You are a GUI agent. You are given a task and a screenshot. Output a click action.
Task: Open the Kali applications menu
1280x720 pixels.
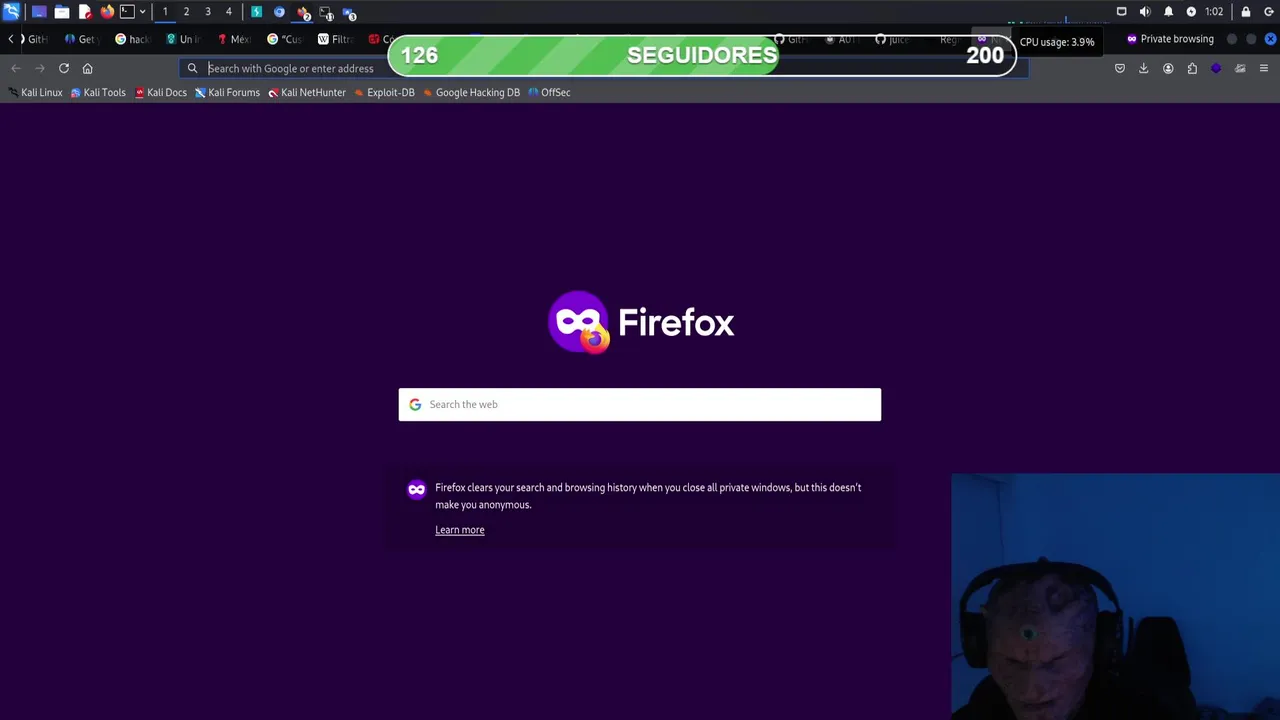coord(11,12)
